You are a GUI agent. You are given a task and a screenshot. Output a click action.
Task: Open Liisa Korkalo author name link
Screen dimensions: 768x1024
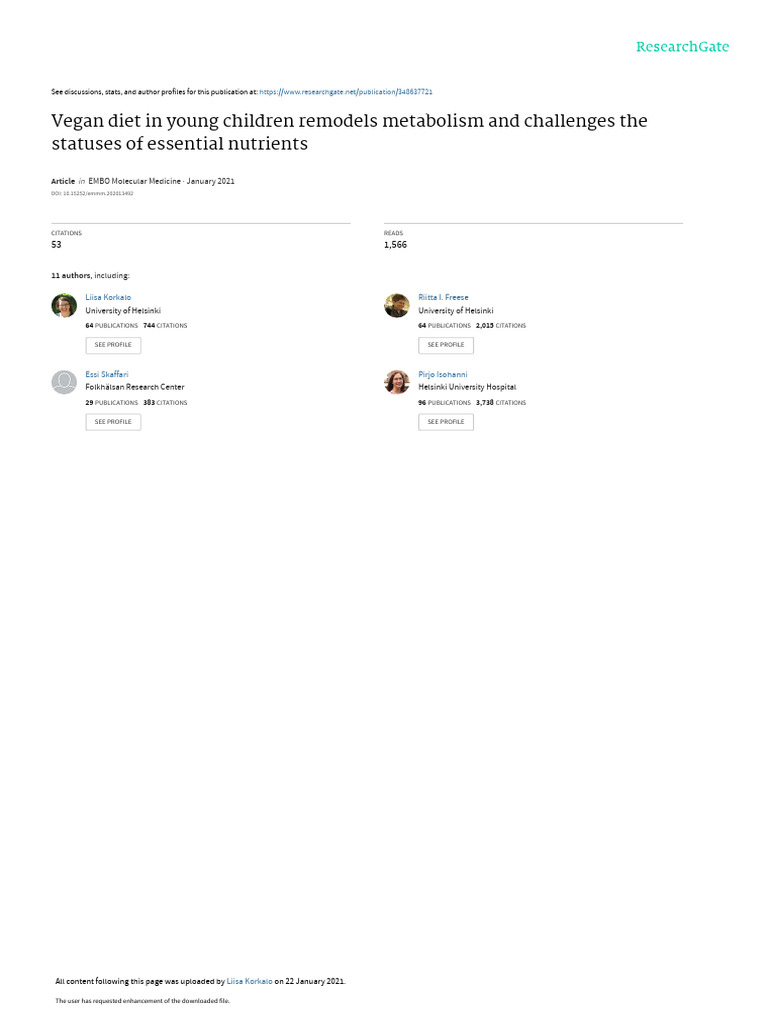click(x=108, y=297)
